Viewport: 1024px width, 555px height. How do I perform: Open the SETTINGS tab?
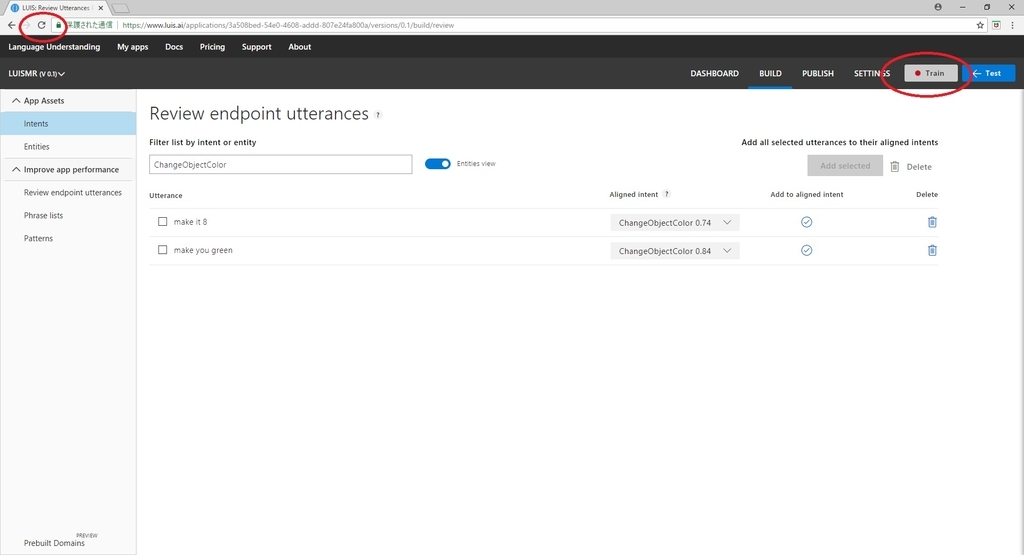pos(872,73)
